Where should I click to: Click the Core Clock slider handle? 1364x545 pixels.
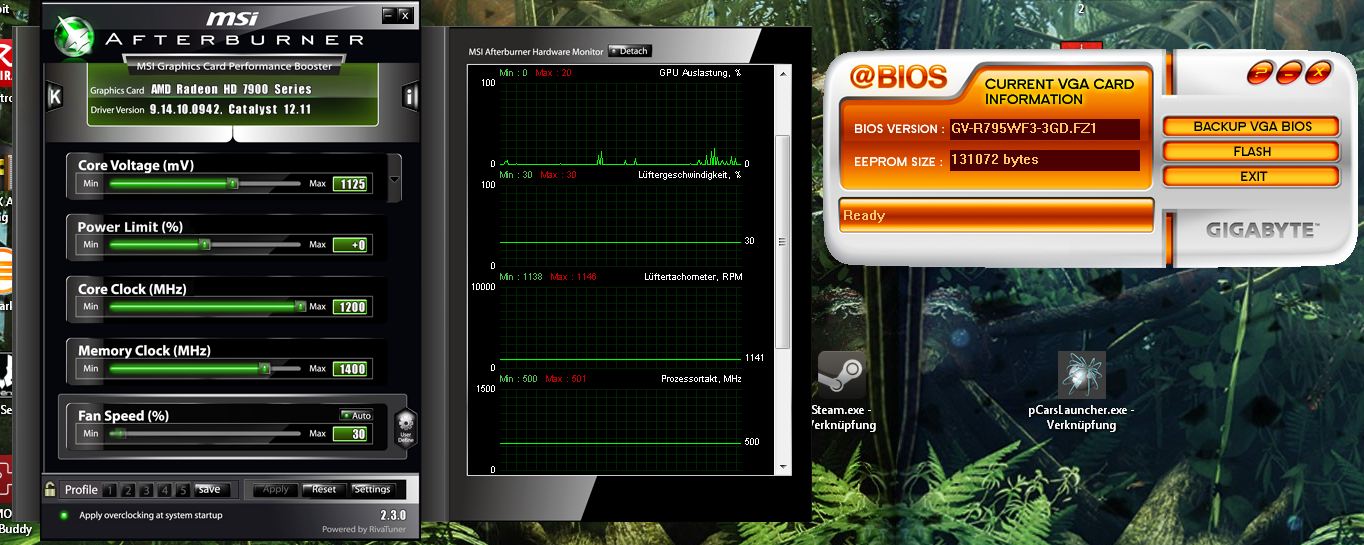pos(300,307)
